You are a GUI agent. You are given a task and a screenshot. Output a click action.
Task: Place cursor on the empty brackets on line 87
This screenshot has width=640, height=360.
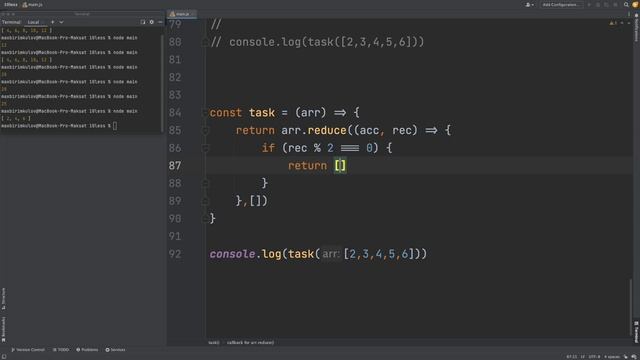(340, 166)
